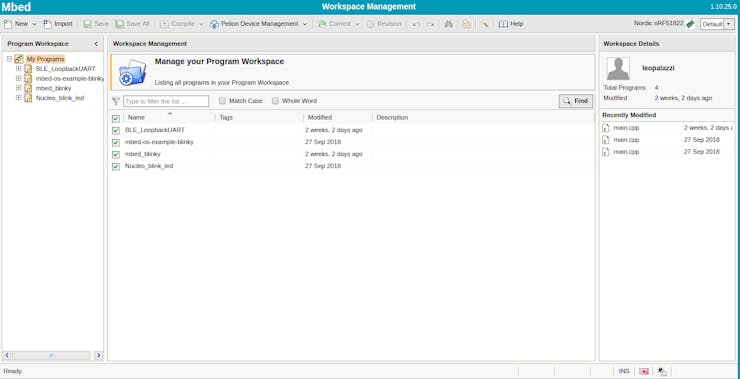Click the Pelion Device Management cloud icon
This screenshot has width=740, height=379.
(214, 24)
